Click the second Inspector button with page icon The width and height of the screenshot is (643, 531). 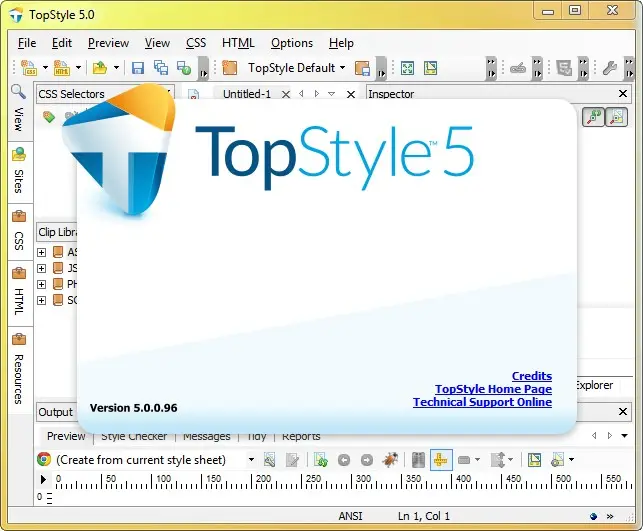pyautogui.click(x=616, y=117)
